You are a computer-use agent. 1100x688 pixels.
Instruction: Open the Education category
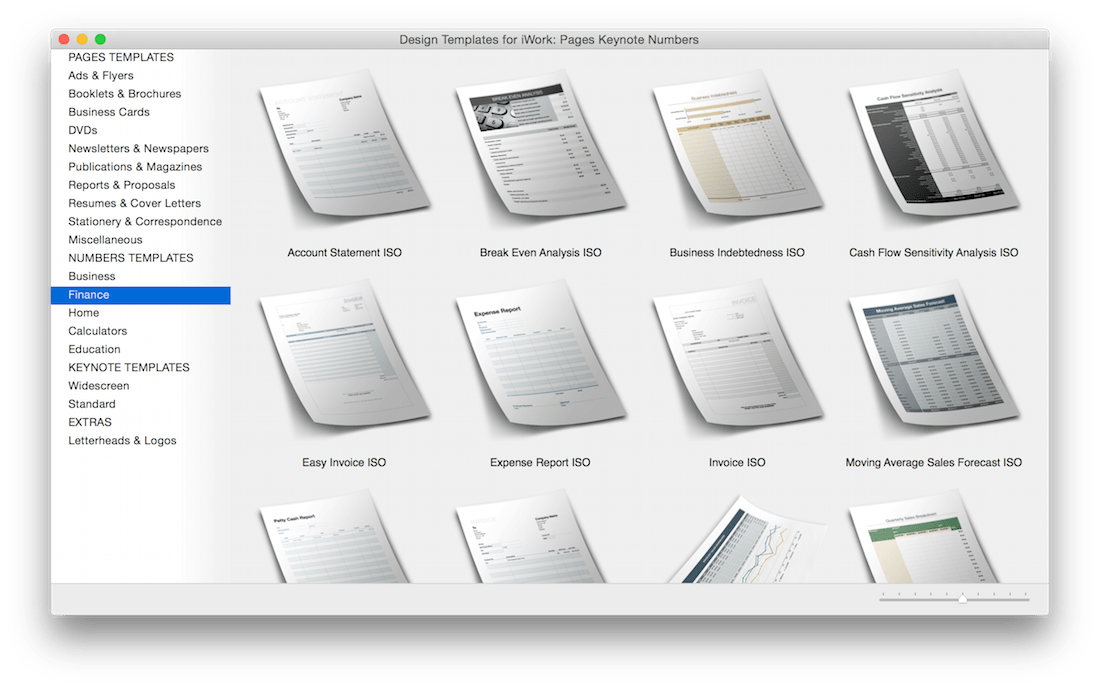click(x=94, y=349)
